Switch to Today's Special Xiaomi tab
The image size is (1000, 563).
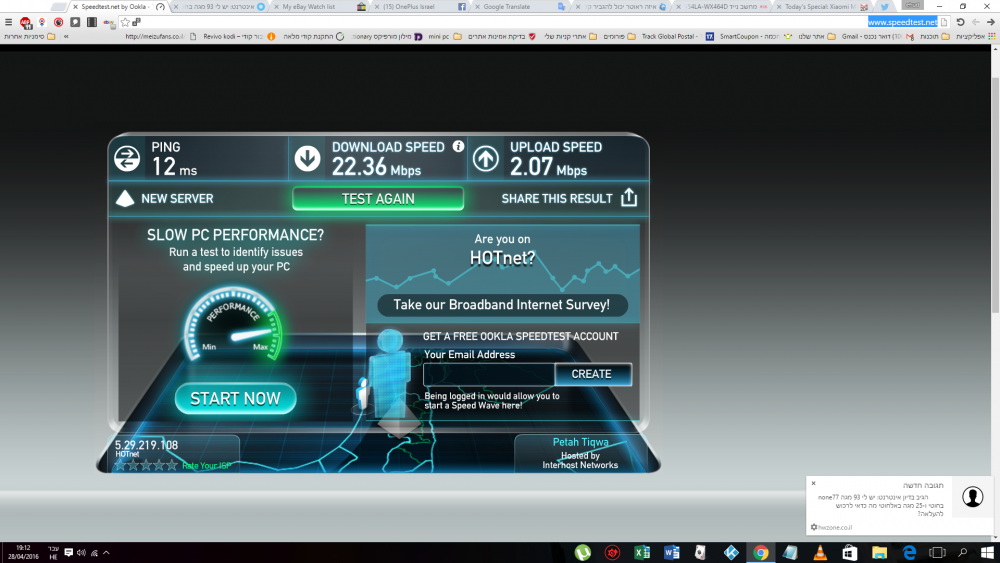click(821, 6)
